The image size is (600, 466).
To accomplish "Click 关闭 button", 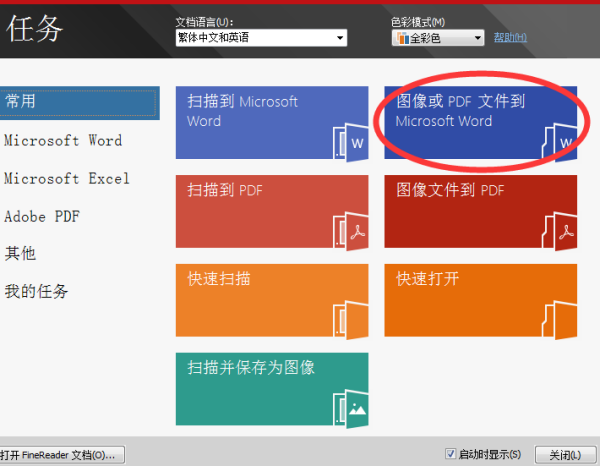I will click(565, 455).
